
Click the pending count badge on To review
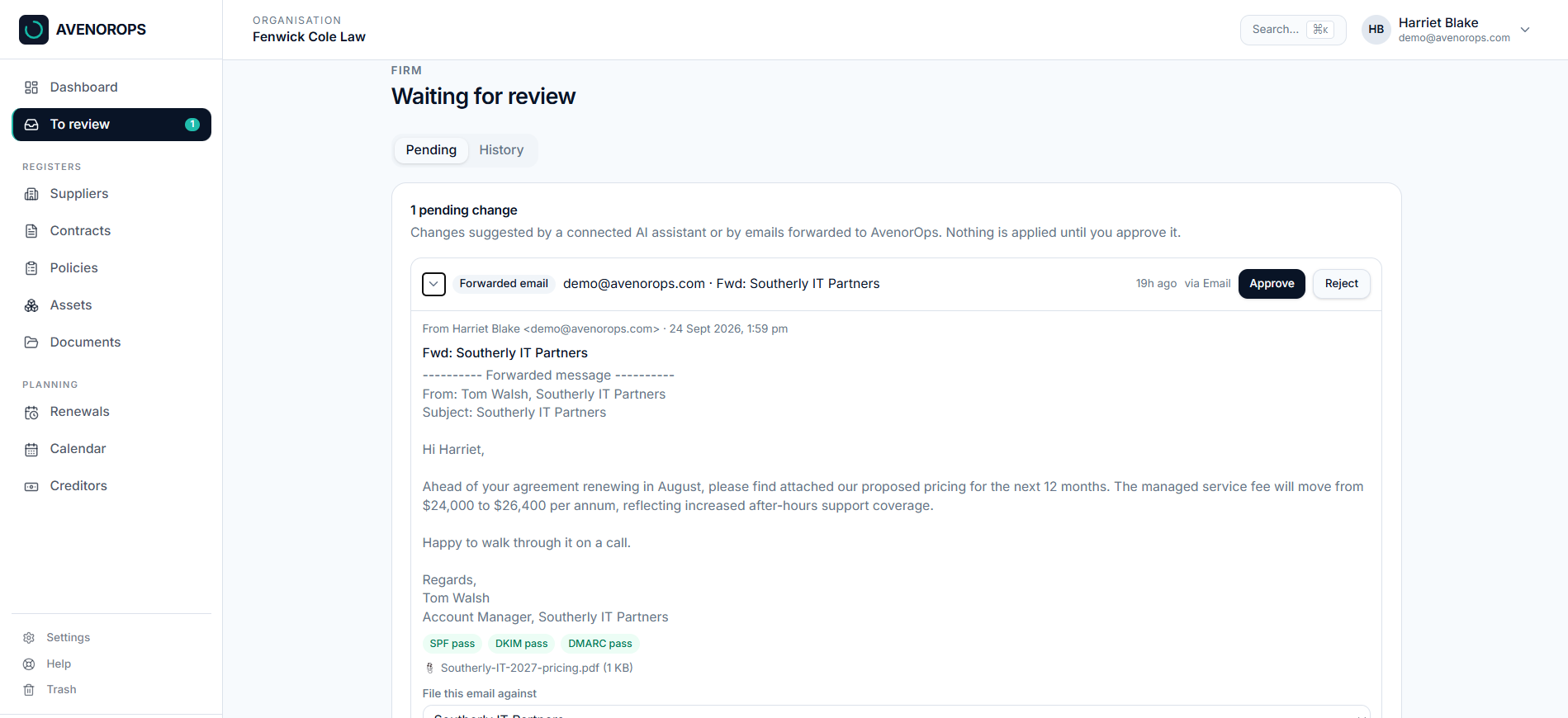(x=192, y=125)
